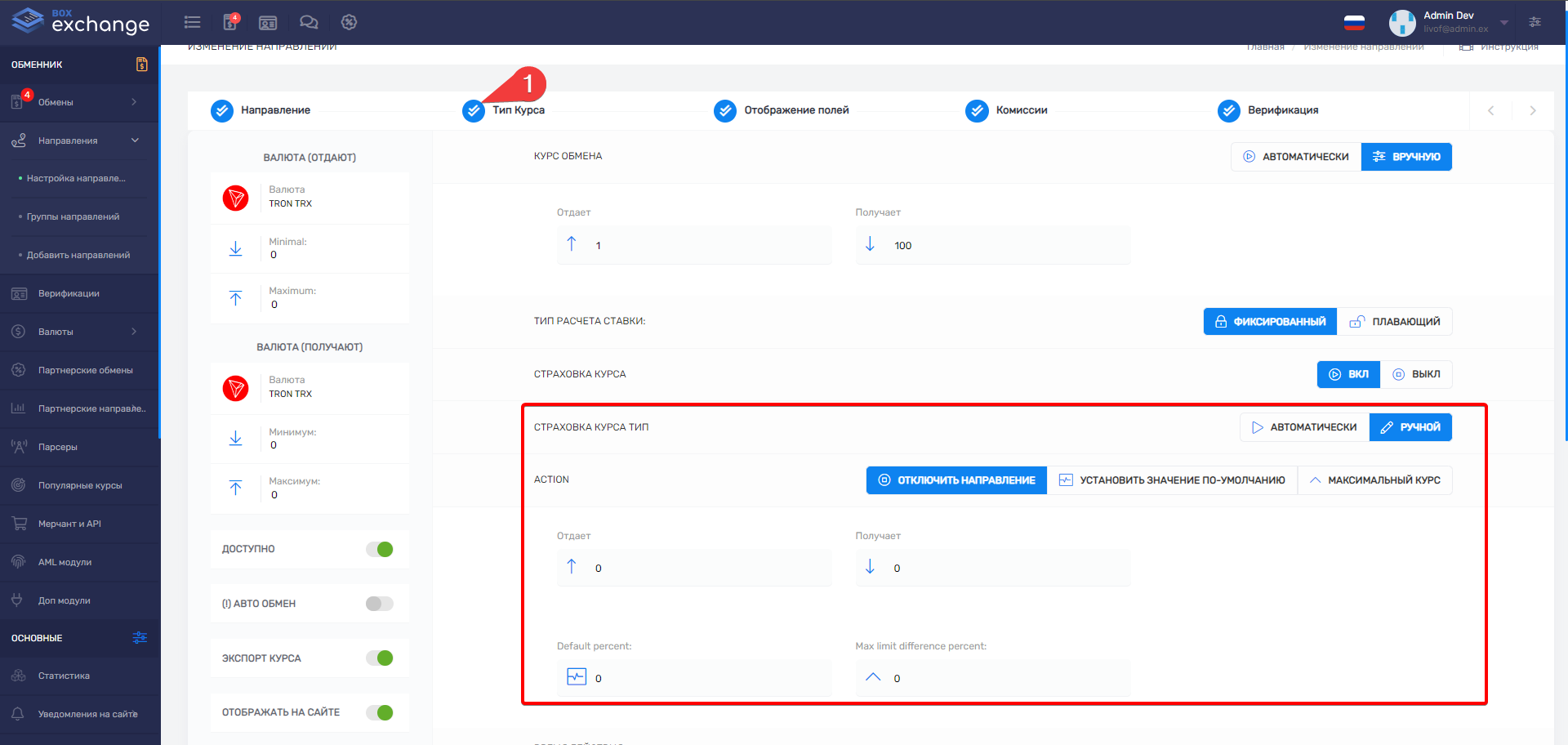Go to the Верификация step tab
Image resolution: width=1568 pixels, height=745 pixels.
[1281, 110]
